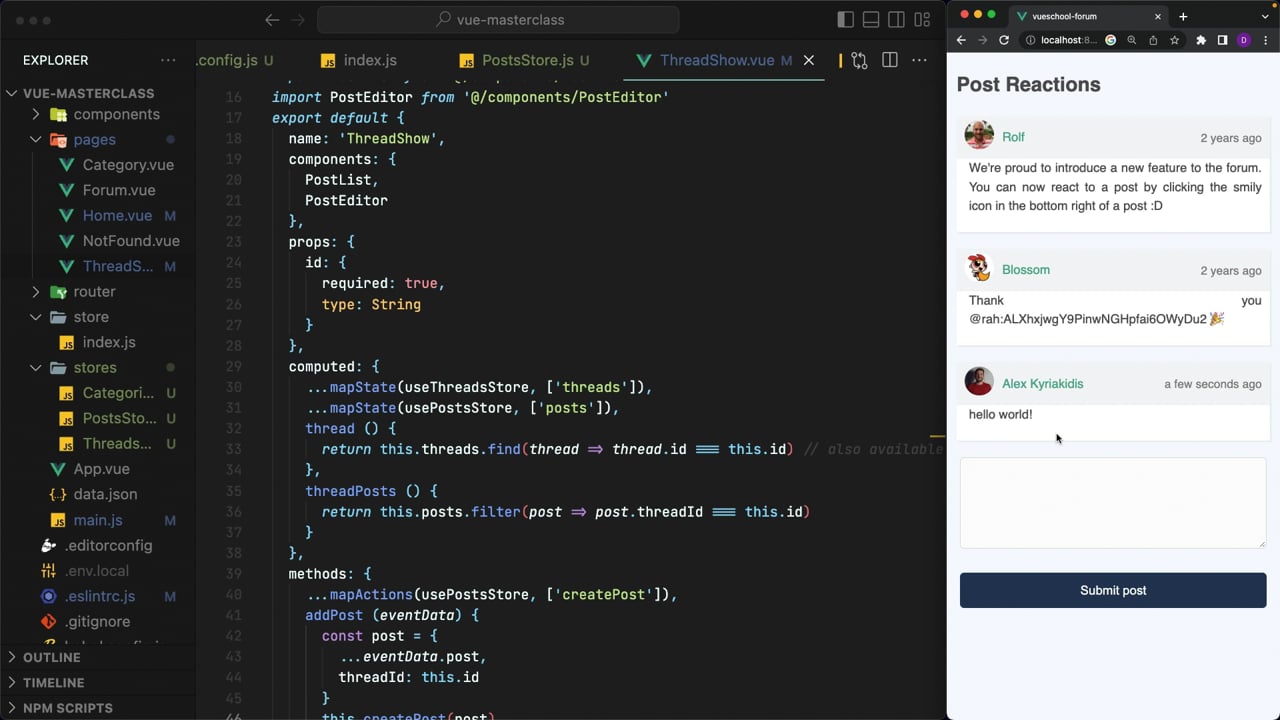The image size is (1280, 720).
Task: Toggle primary sidebar layout icon in VS Code
Action: pos(845,20)
